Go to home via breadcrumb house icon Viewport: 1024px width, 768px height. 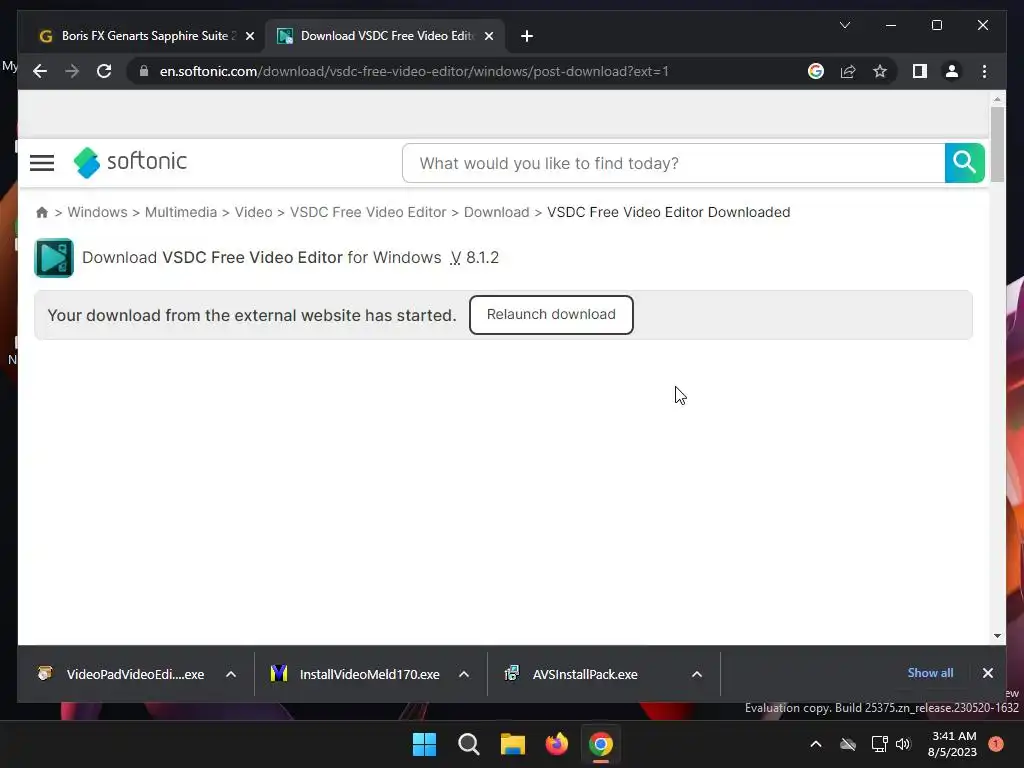[x=42, y=212]
